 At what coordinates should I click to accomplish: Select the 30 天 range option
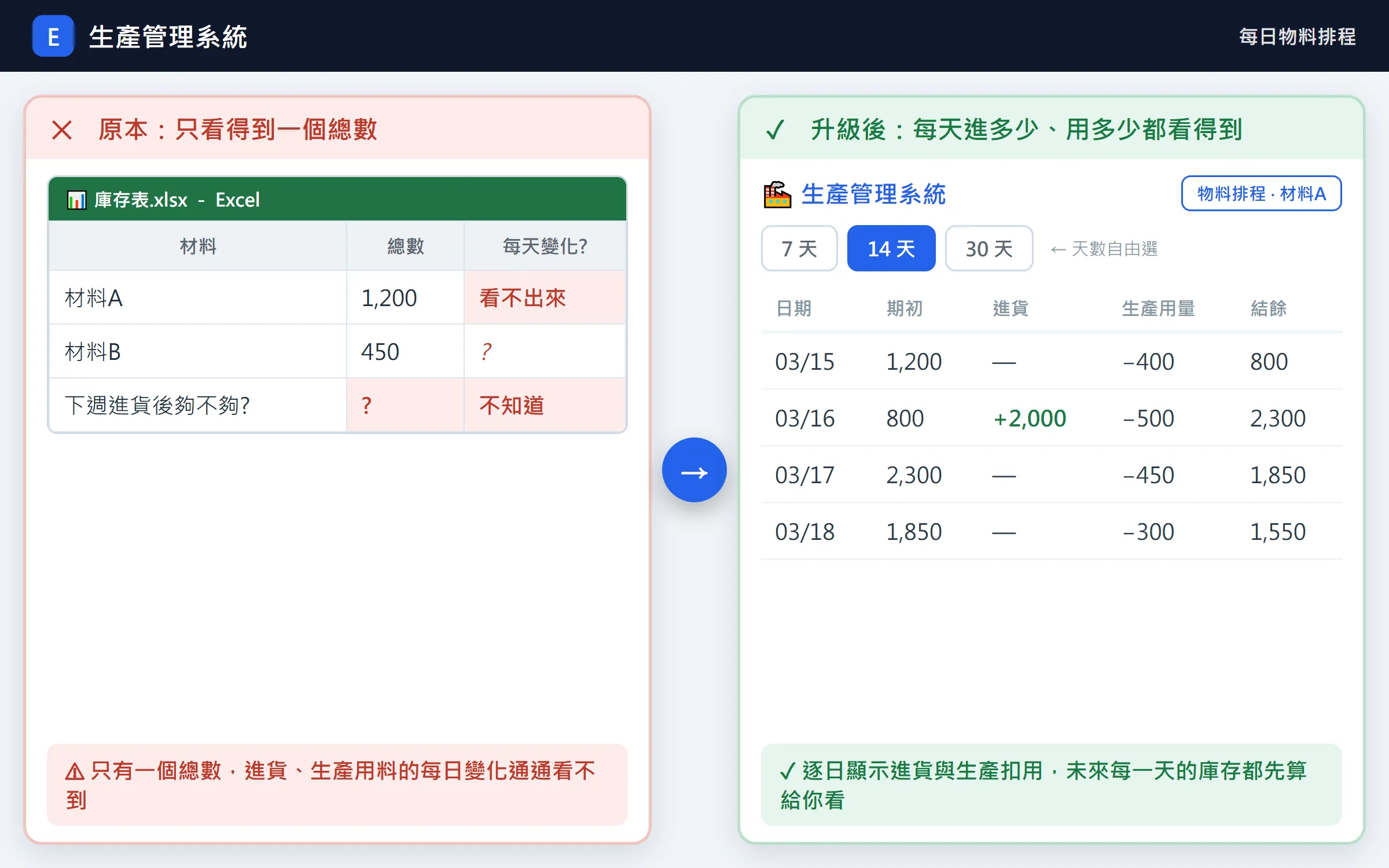click(x=989, y=248)
